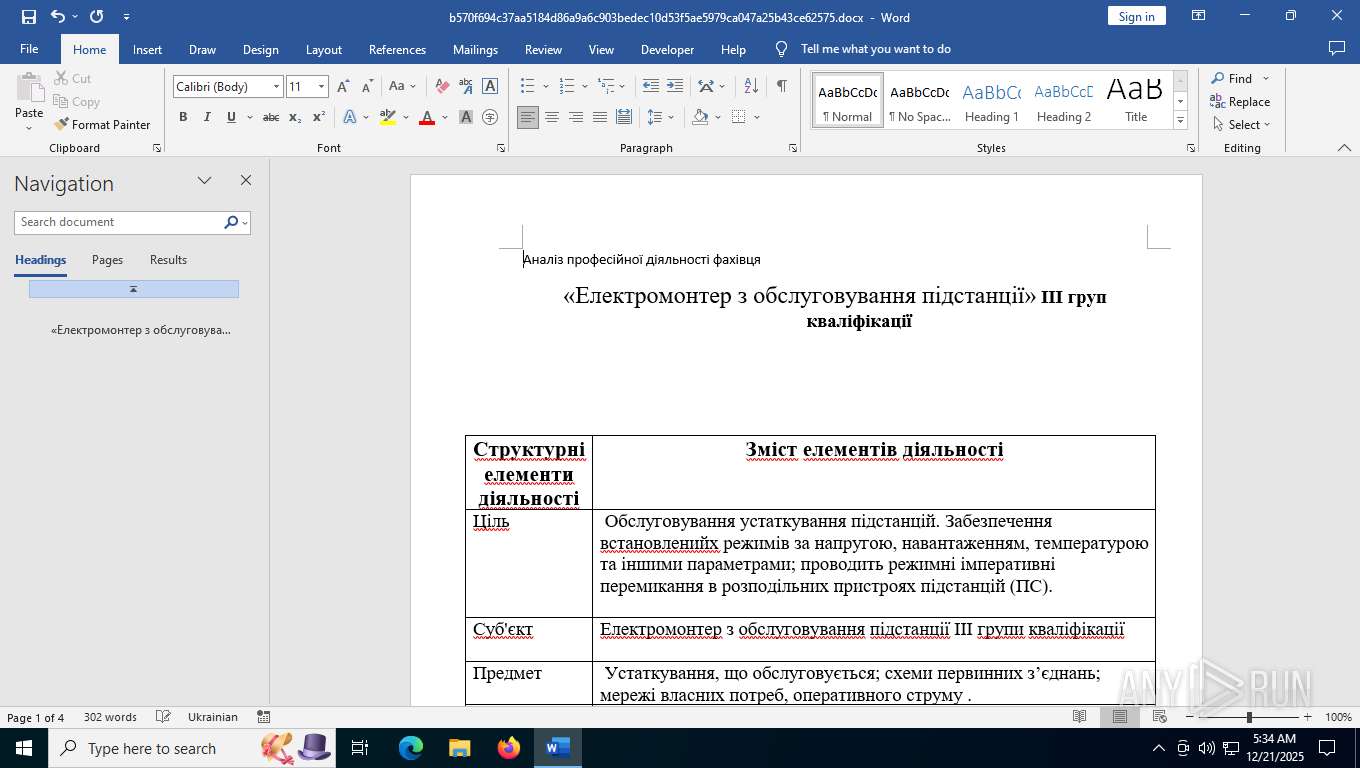Open the Select dropdown in Editing

[1240, 125]
